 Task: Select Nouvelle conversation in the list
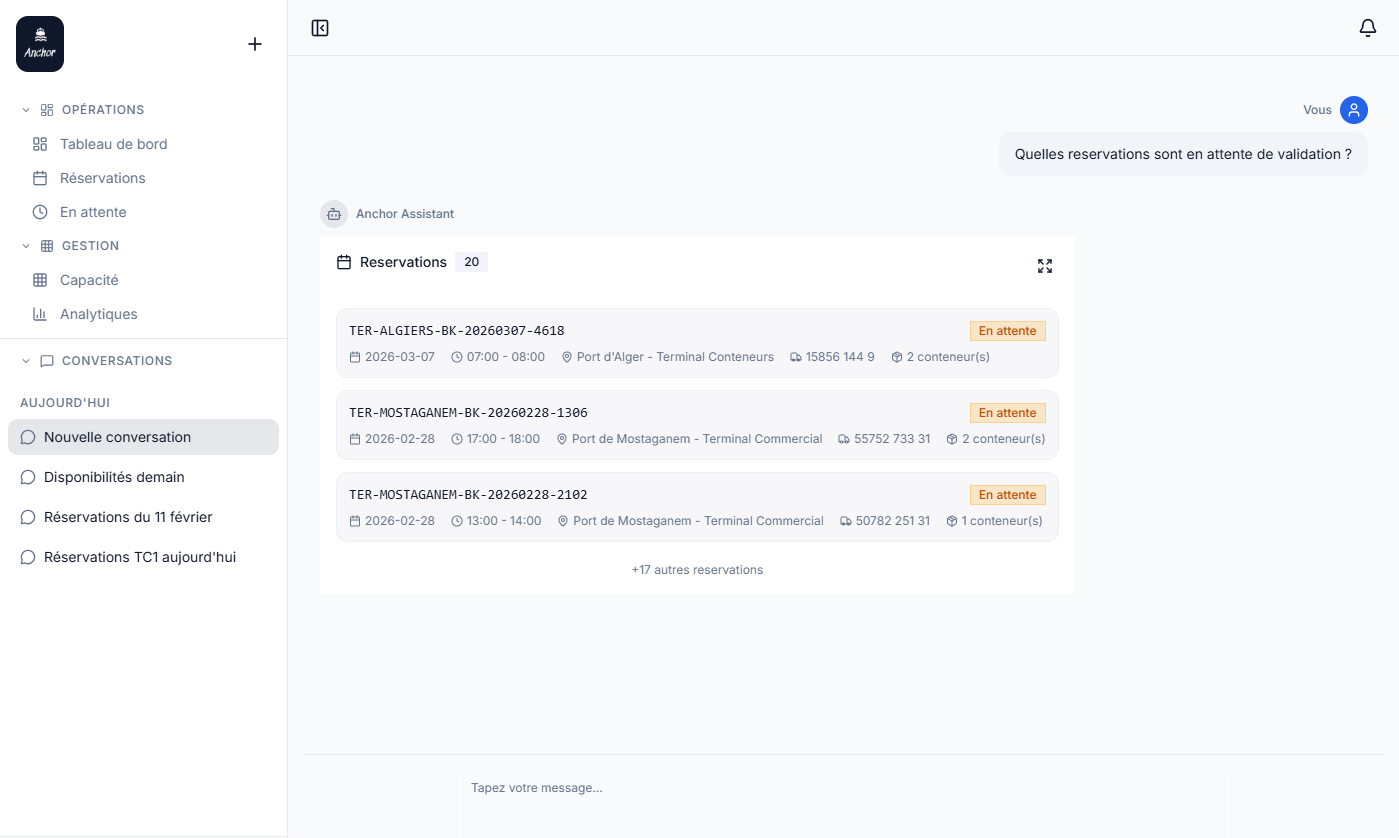(x=143, y=437)
